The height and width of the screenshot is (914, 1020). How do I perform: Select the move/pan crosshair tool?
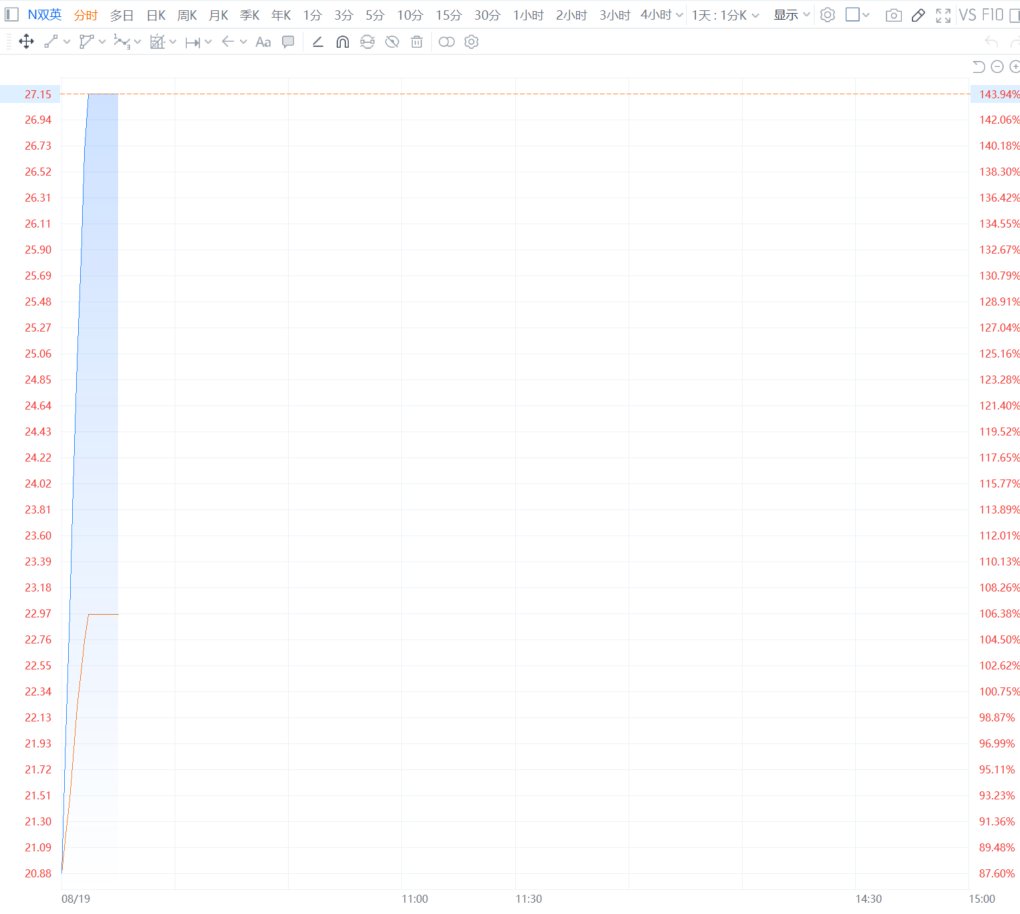point(26,42)
